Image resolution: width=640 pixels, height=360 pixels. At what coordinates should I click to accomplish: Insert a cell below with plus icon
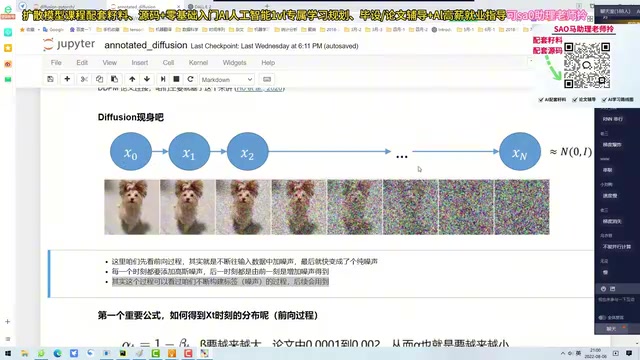(67, 79)
